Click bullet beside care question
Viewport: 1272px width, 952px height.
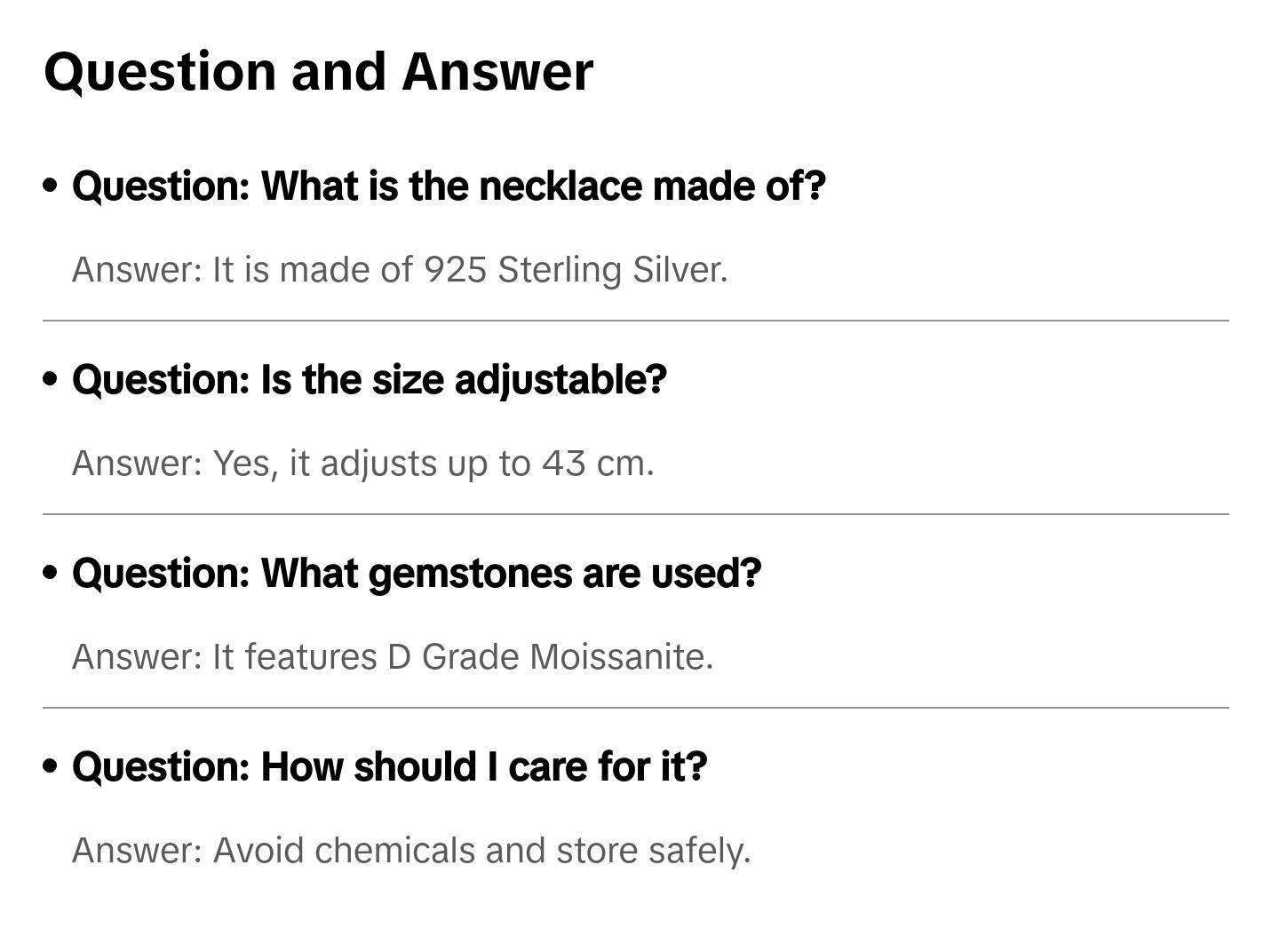(51, 766)
